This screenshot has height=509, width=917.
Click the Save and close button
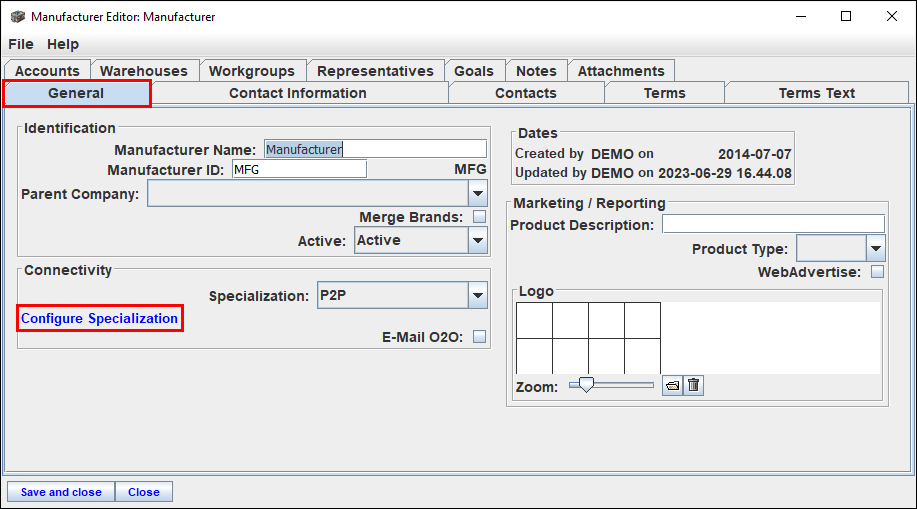(x=61, y=492)
